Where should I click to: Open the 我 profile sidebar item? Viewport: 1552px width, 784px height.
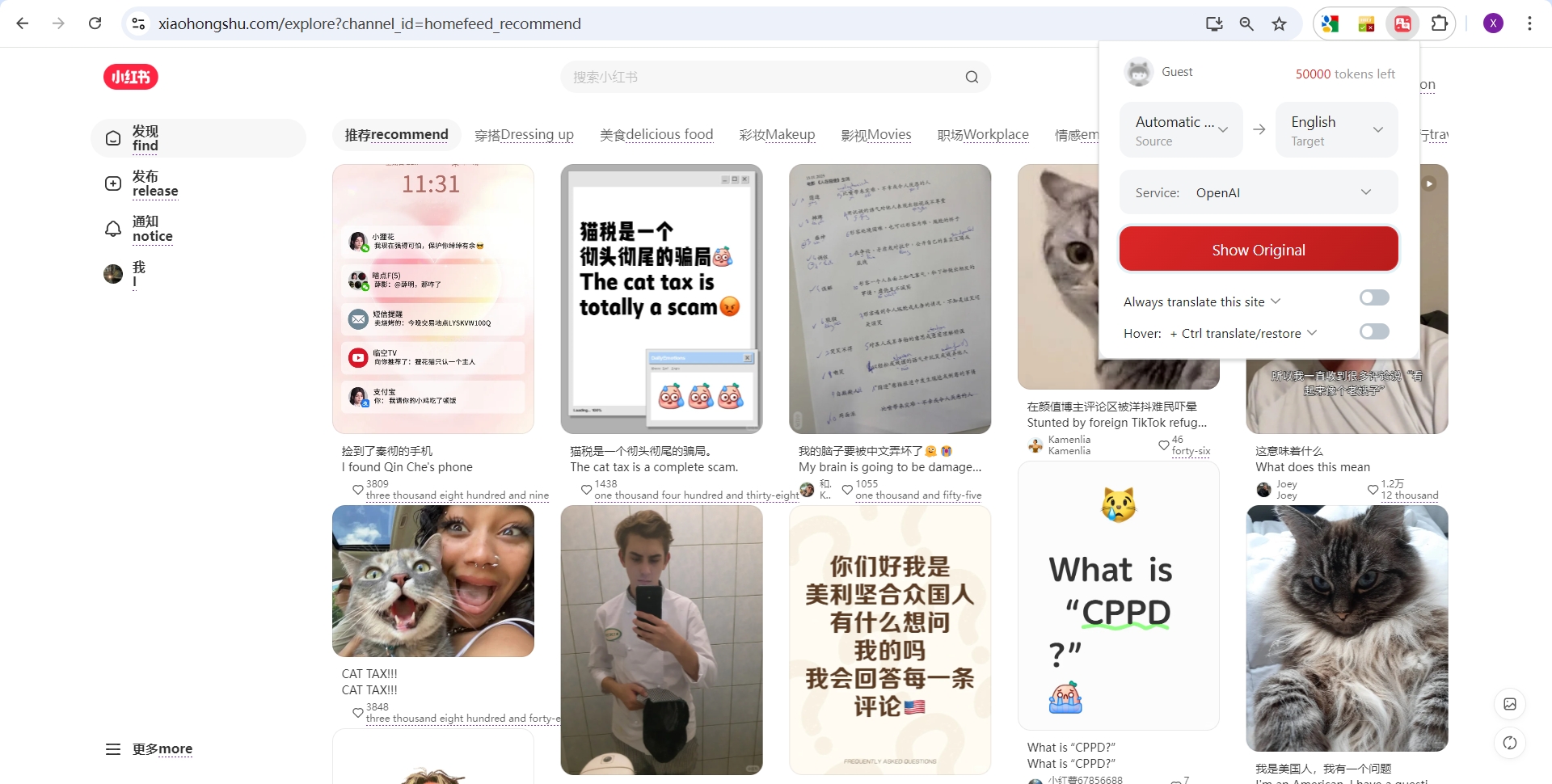198,274
